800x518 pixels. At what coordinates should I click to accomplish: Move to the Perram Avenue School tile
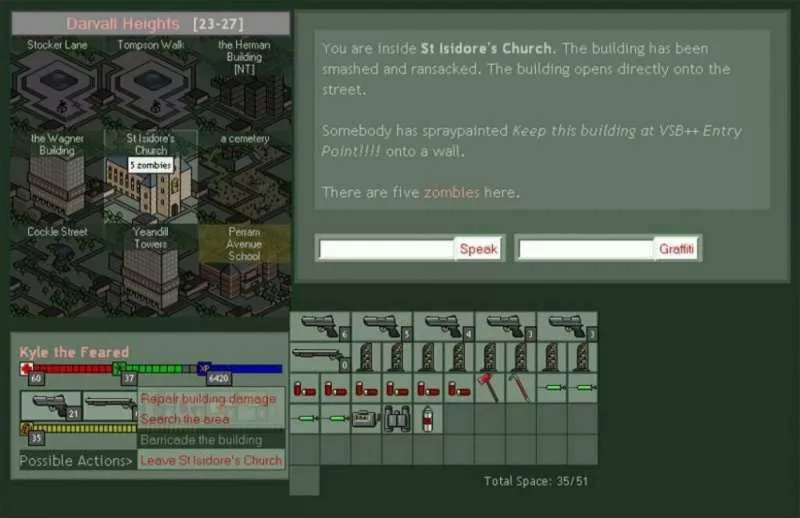click(x=244, y=270)
